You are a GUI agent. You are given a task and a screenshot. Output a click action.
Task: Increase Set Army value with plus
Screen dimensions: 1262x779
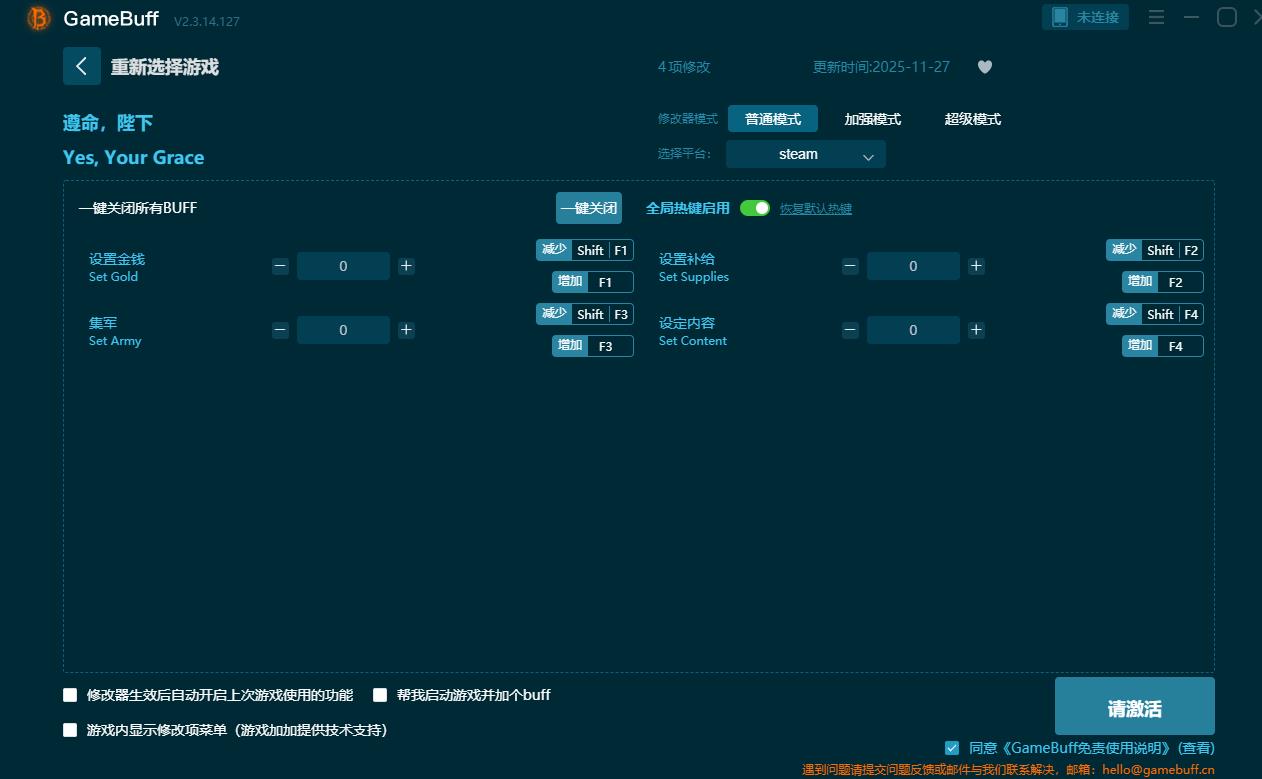coord(406,330)
